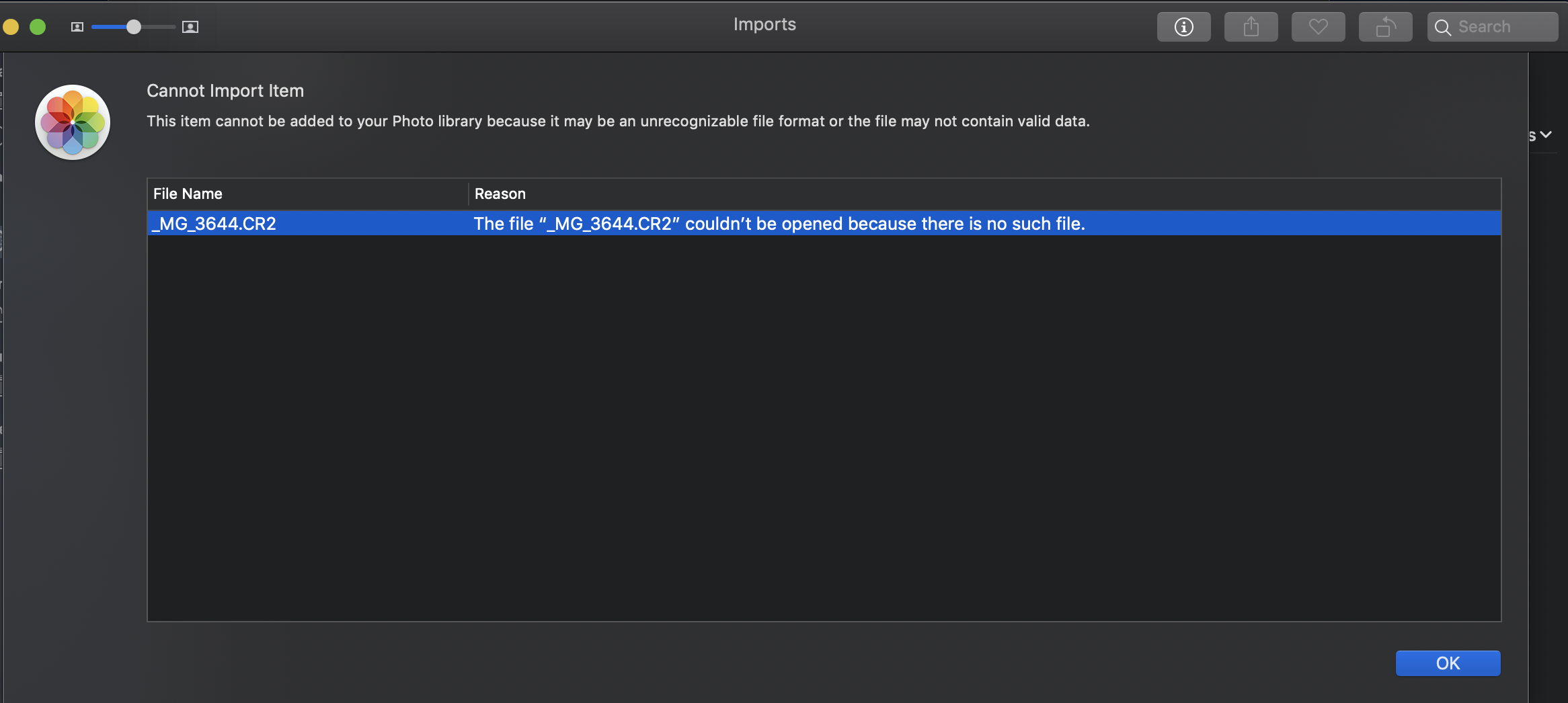Click the 'no such file' reason text
Image resolution: width=1568 pixels, height=703 pixels.
(x=779, y=224)
